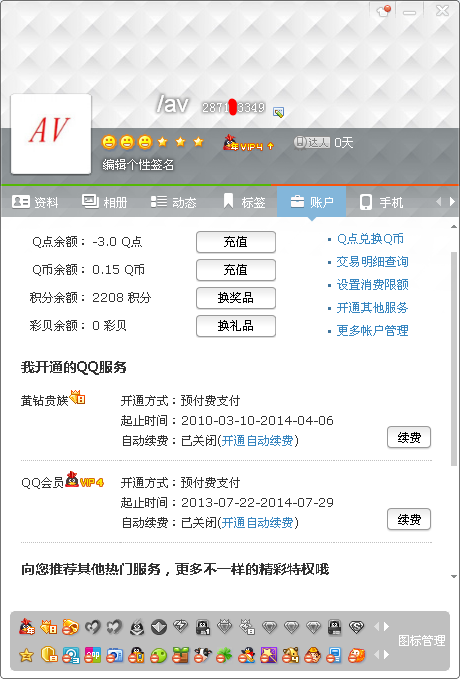Click the scrollbar down arrow in account panel
The image size is (460, 679).
[454, 576]
